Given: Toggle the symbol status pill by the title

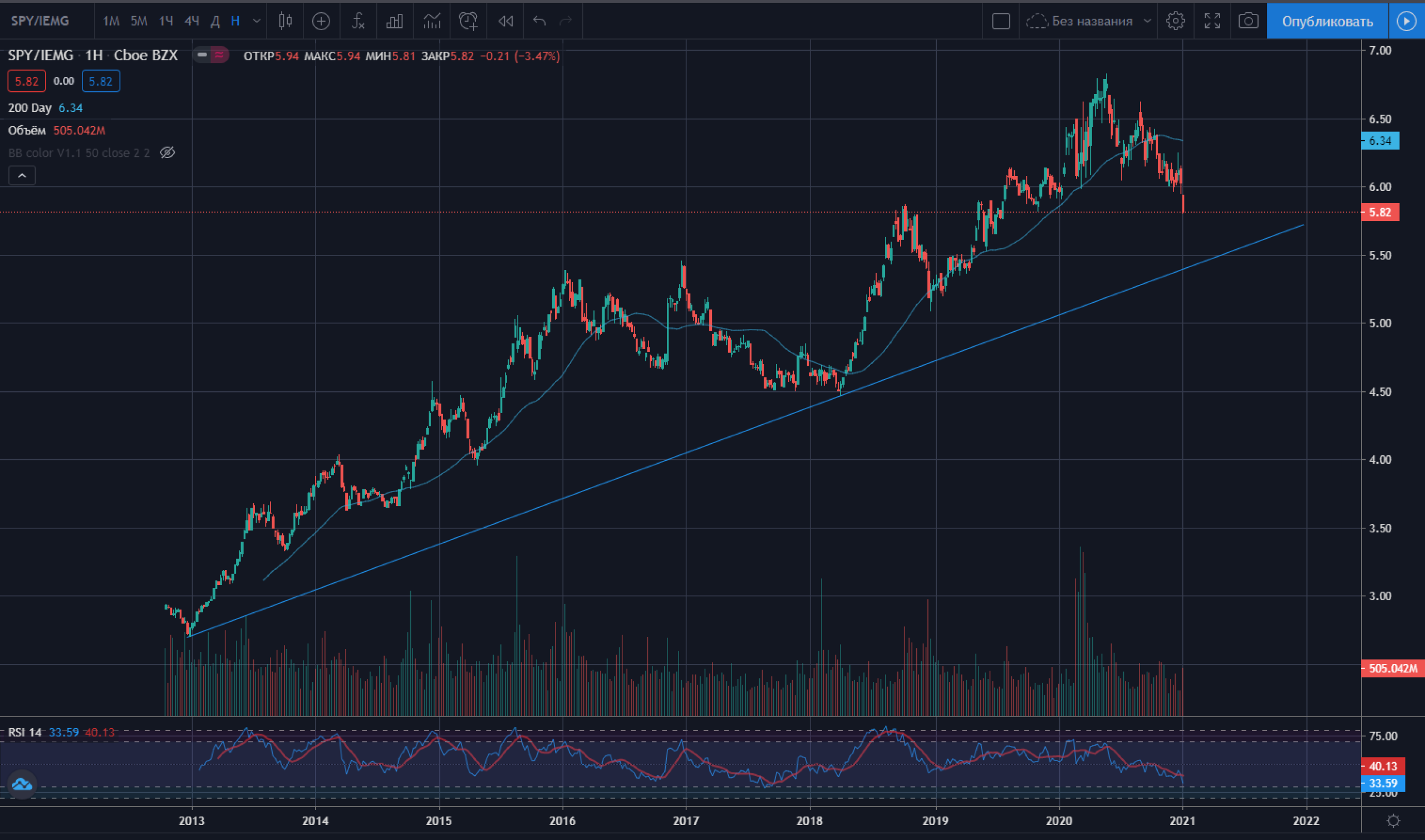Looking at the screenshot, I should [x=210, y=55].
